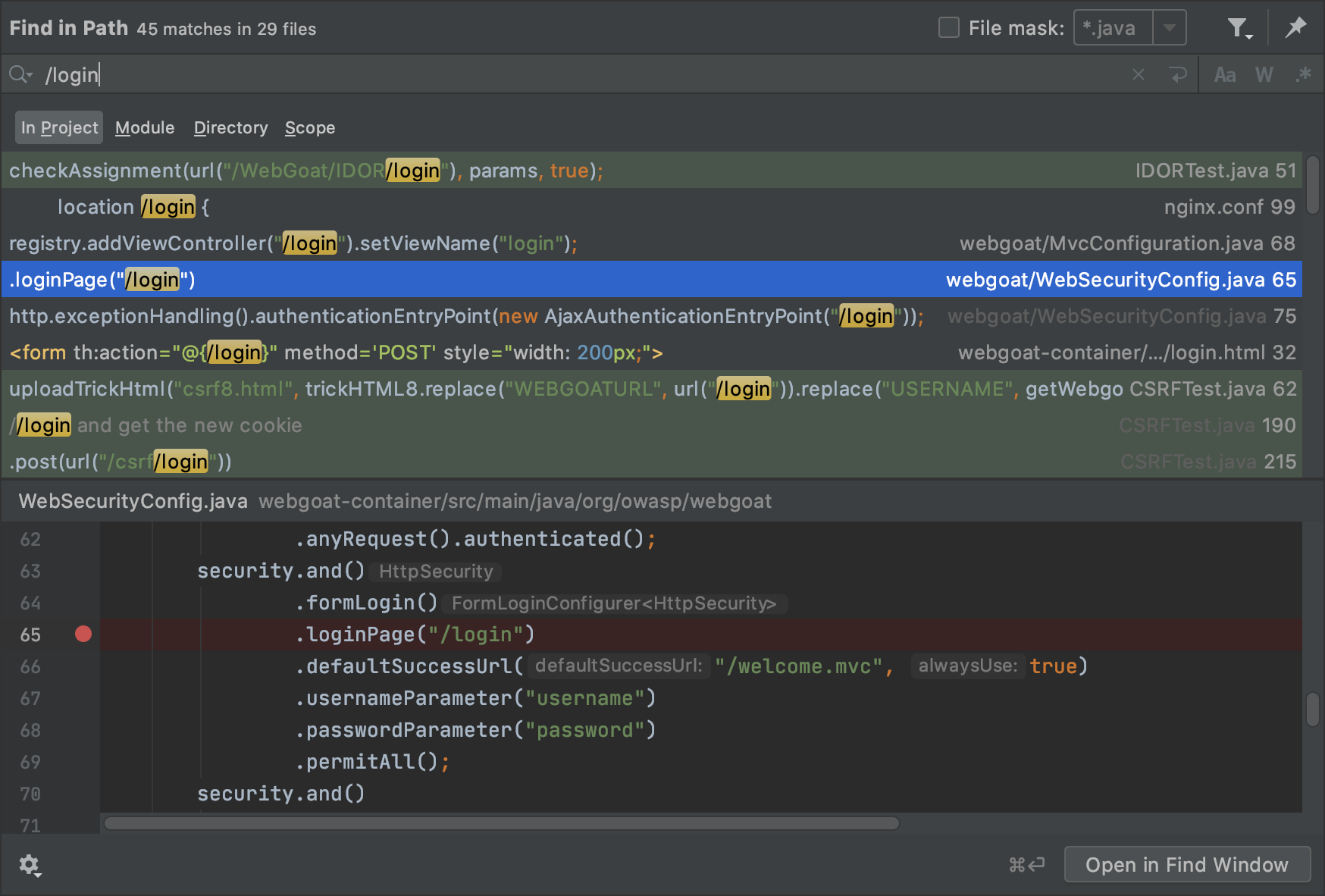This screenshot has width=1325, height=896.
Task: Expand the File mask dropdown arrow
Action: coord(1170,28)
